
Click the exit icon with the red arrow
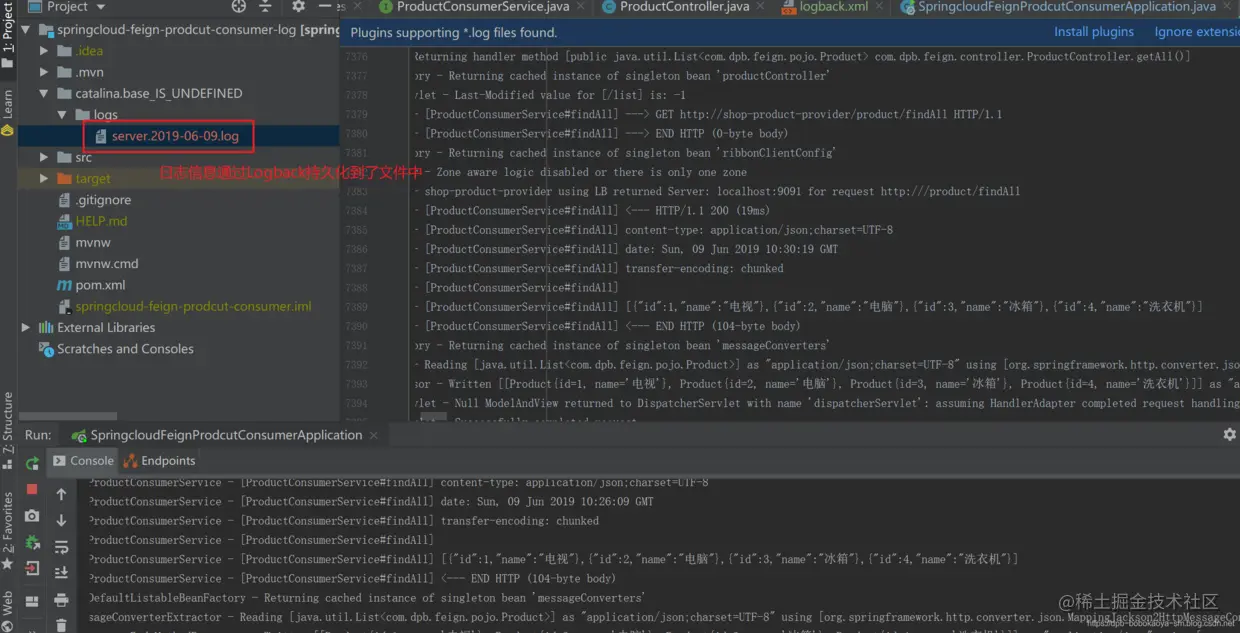(x=32, y=569)
